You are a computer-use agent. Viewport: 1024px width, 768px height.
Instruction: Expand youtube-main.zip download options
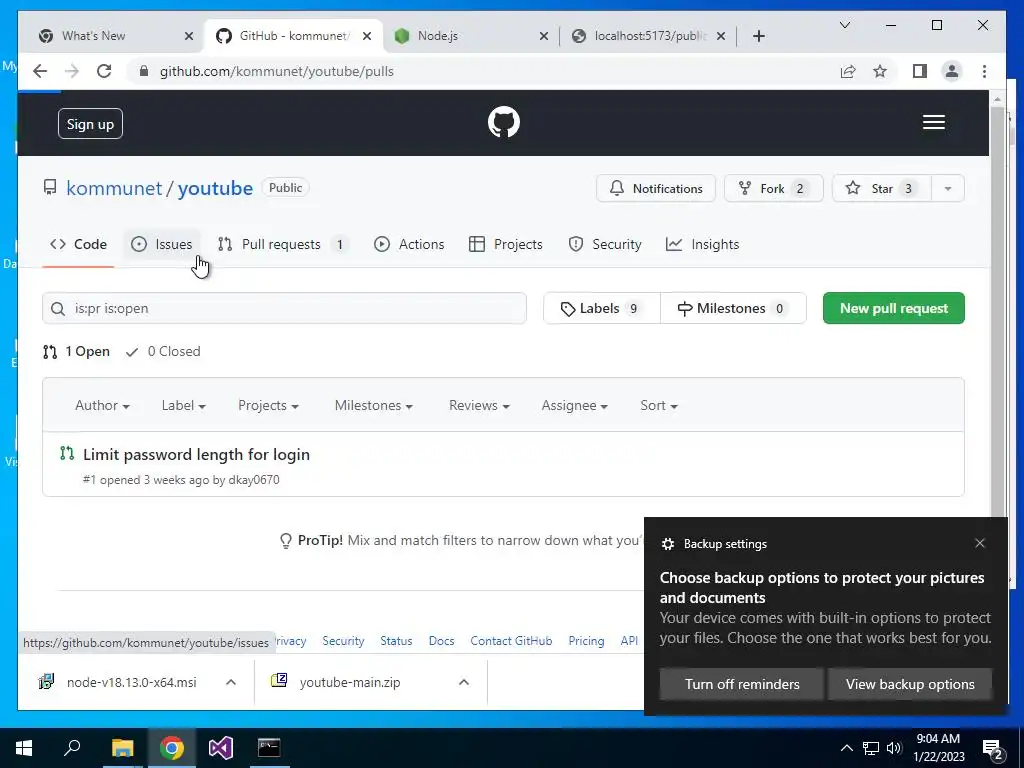[x=464, y=682]
